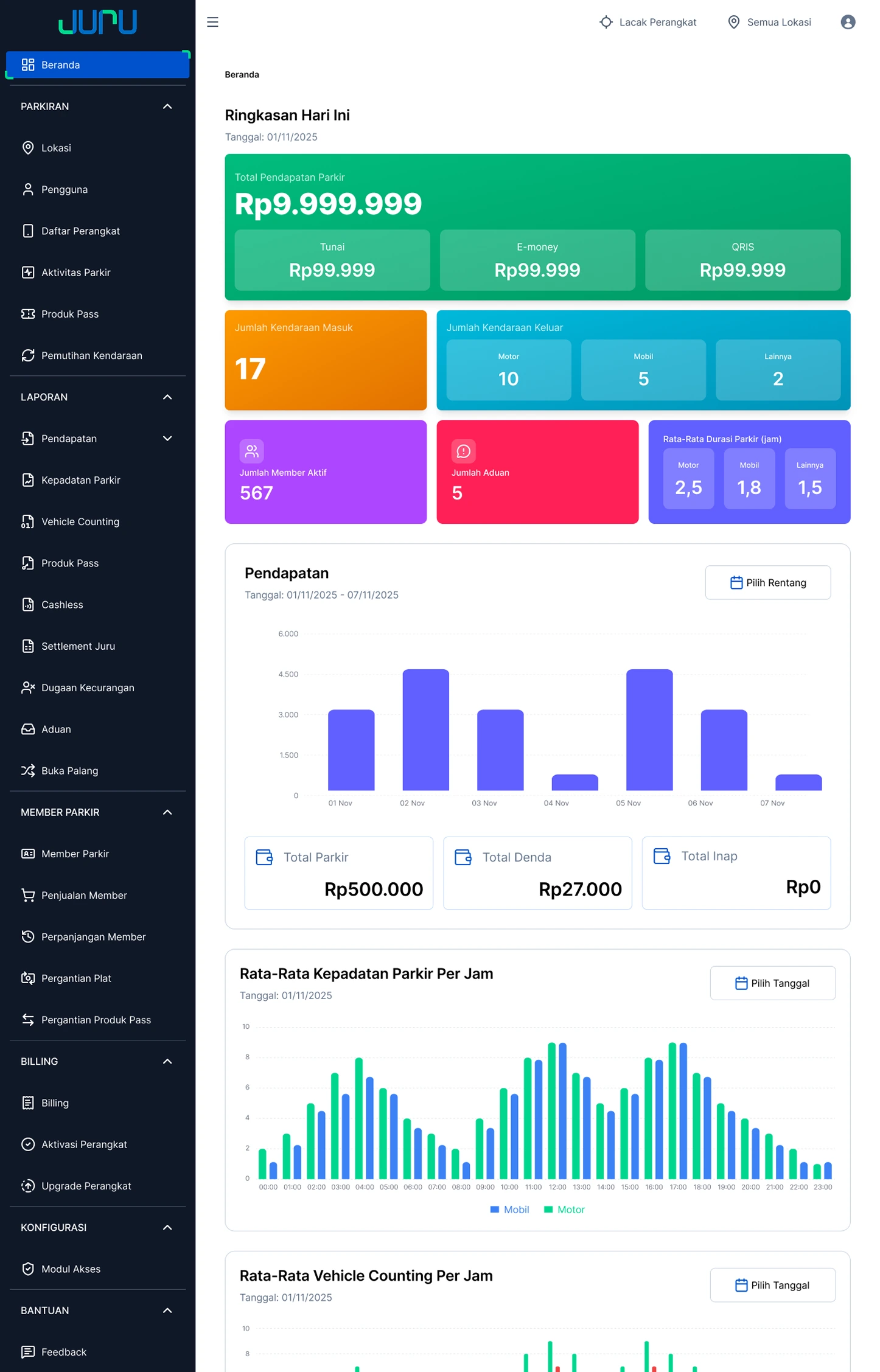
Task: Click the Pengguna person icon
Action: [28, 189]
